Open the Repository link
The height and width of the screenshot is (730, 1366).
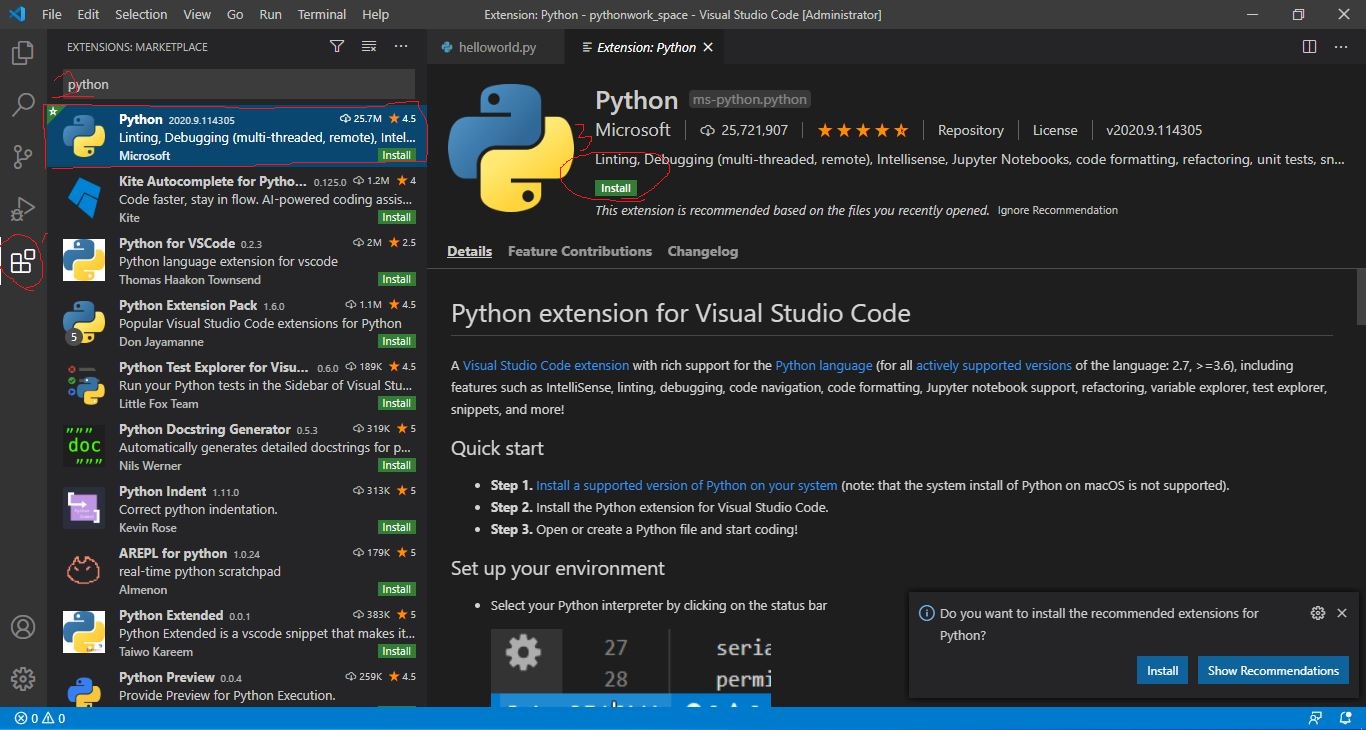[970, 130]
